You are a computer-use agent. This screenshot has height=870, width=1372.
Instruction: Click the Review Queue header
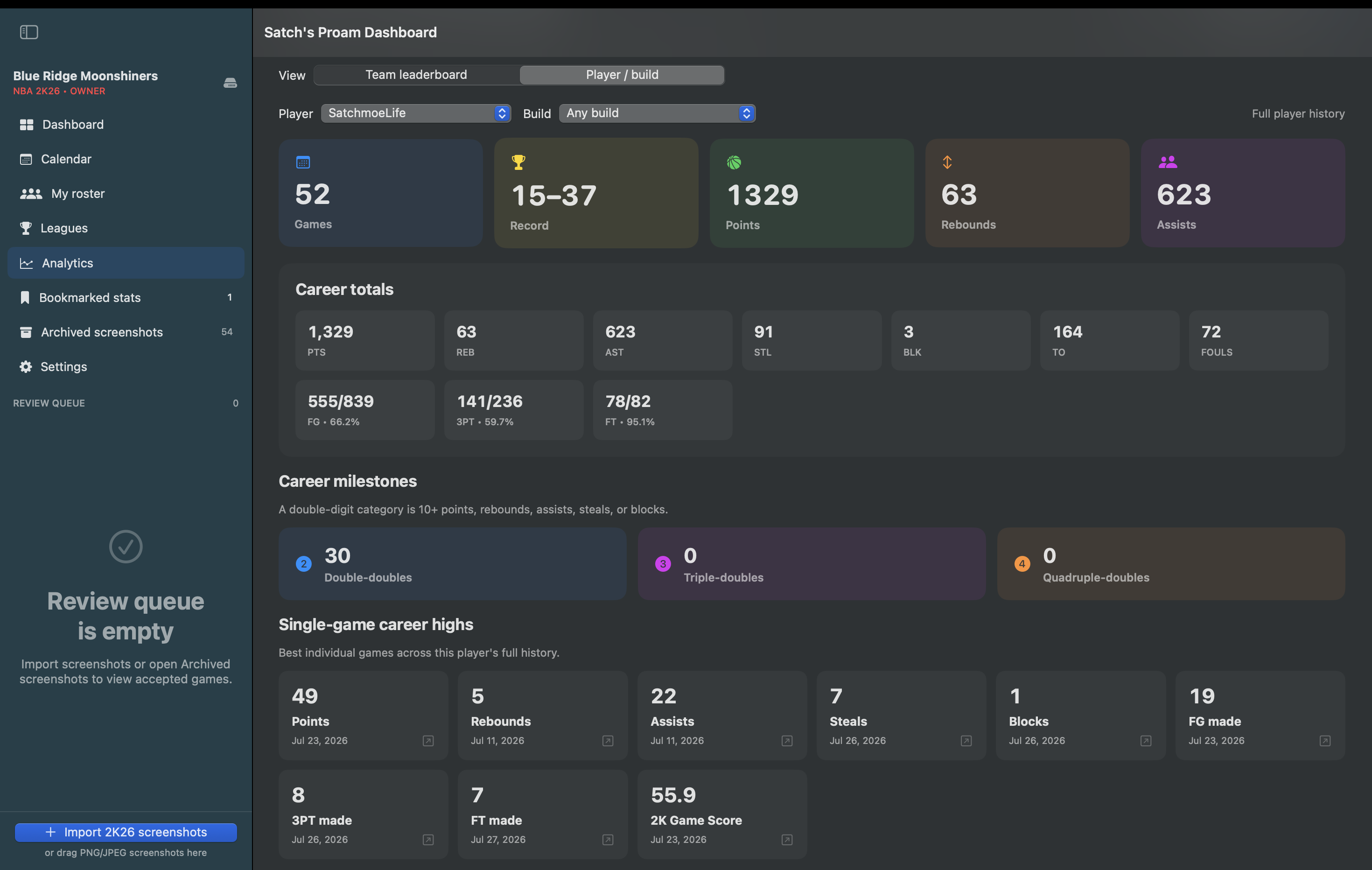tap(49, 403)
